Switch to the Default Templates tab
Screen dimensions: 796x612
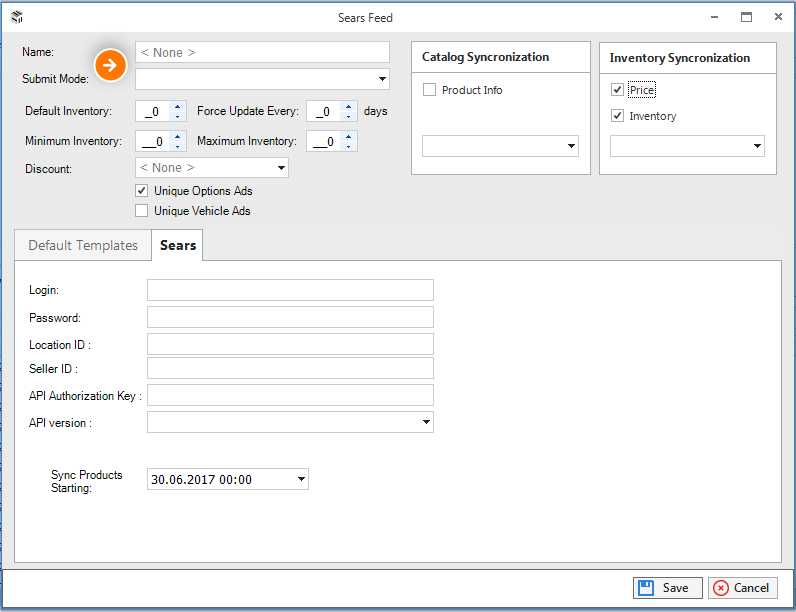tap(83, 246)
